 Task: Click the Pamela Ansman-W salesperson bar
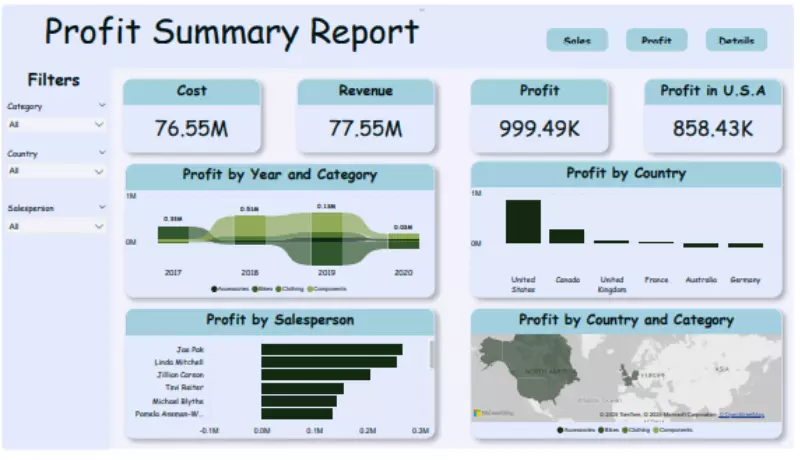[297, 414]
